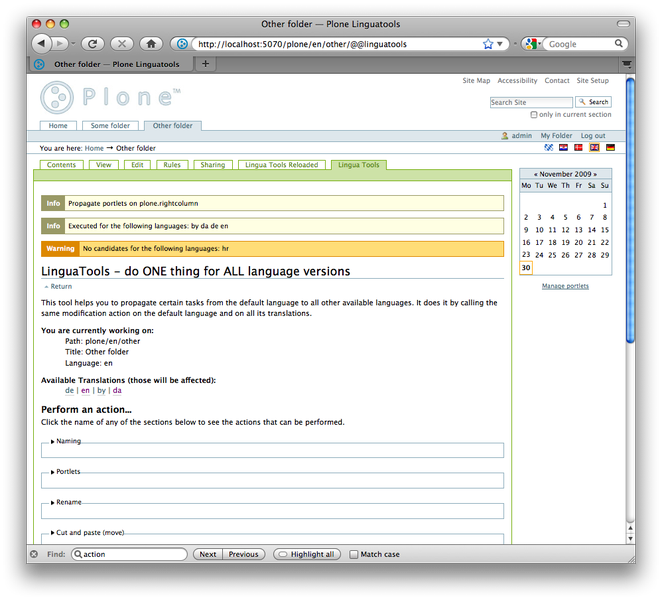The height and width of the screenshot is (600, 662).
Task: Open the Sharing tab
Action: pos(212,165)
